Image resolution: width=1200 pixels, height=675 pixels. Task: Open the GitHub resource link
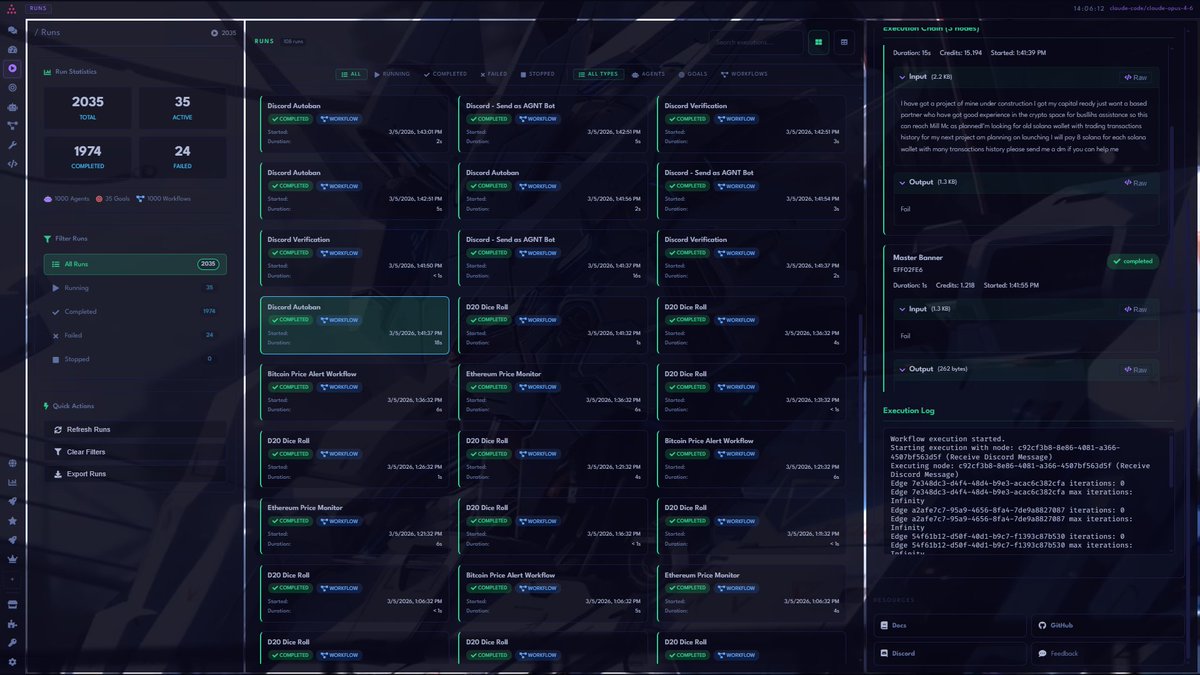[1109, 626]
